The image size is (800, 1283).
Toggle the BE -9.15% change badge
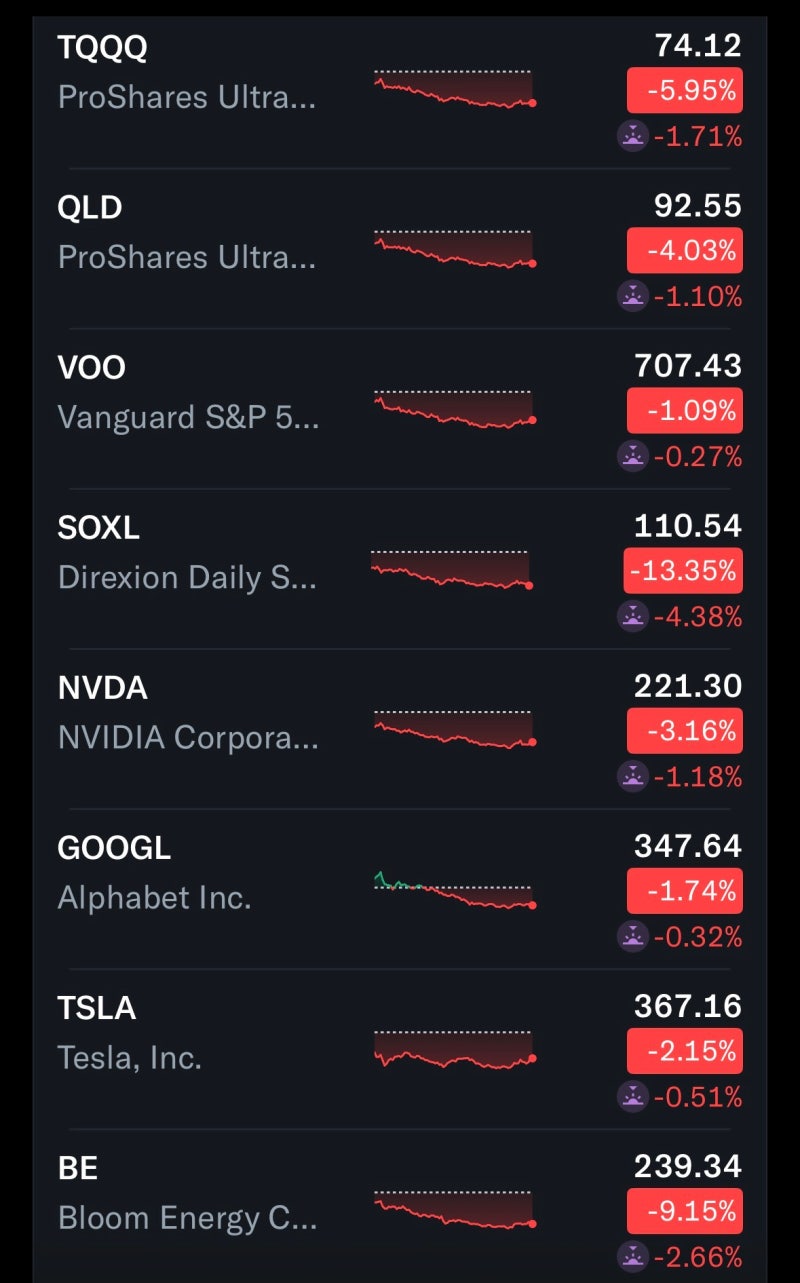(x=685, y=1211)
